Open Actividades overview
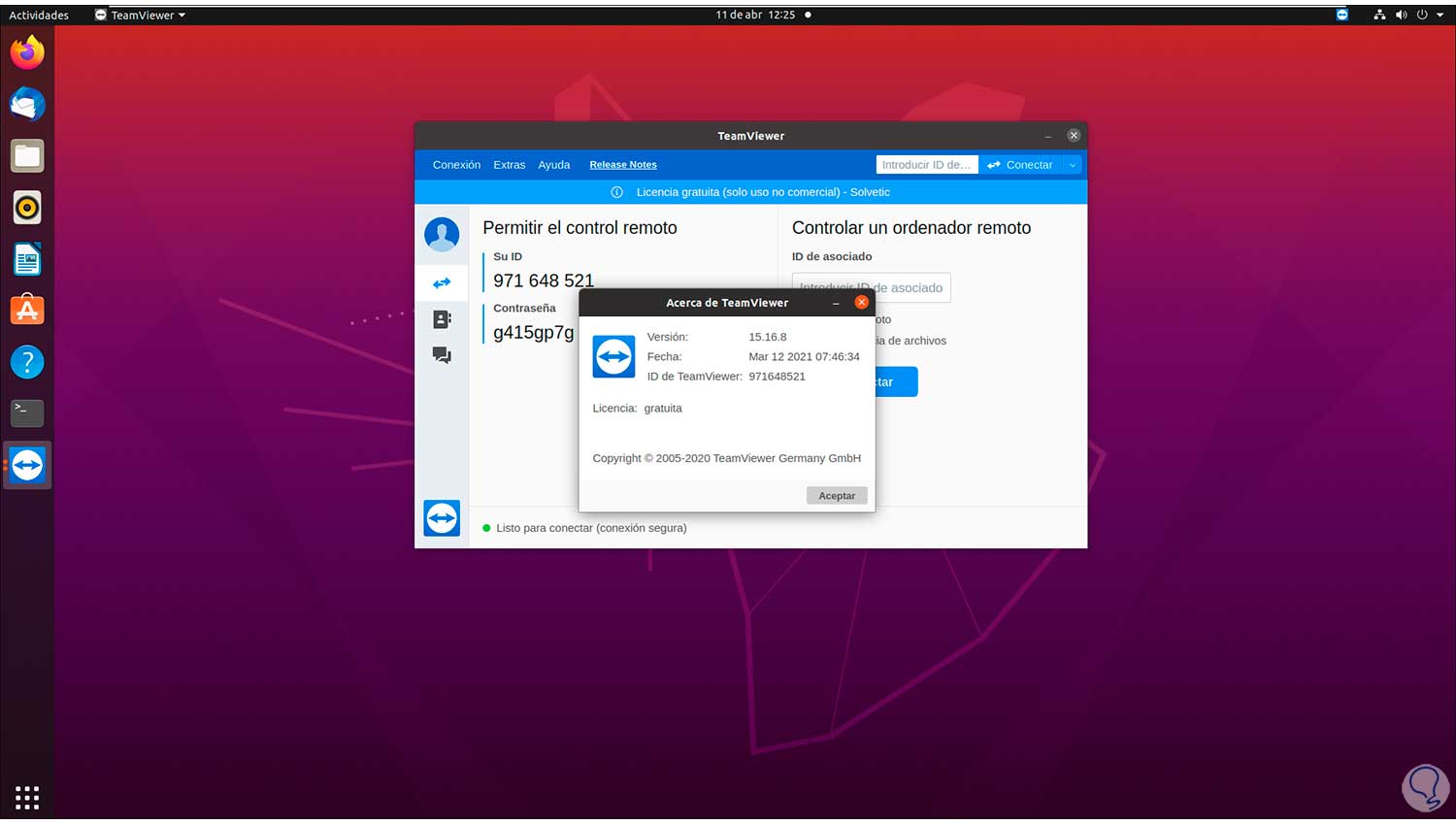The height and width of the screenshot is (824, 1456). (39, 15)
